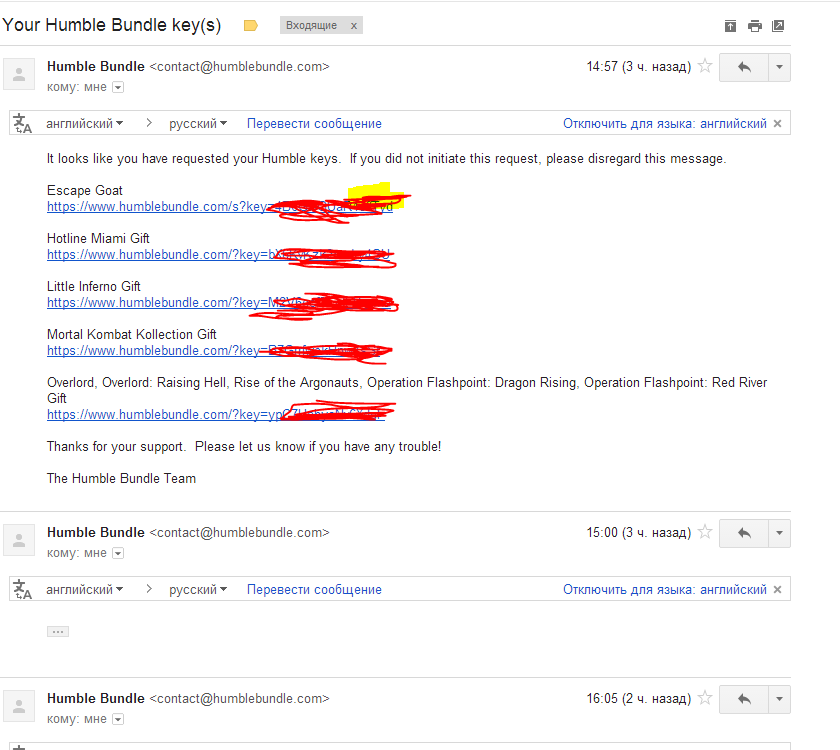Open more options for the 15:00 message

779,533
